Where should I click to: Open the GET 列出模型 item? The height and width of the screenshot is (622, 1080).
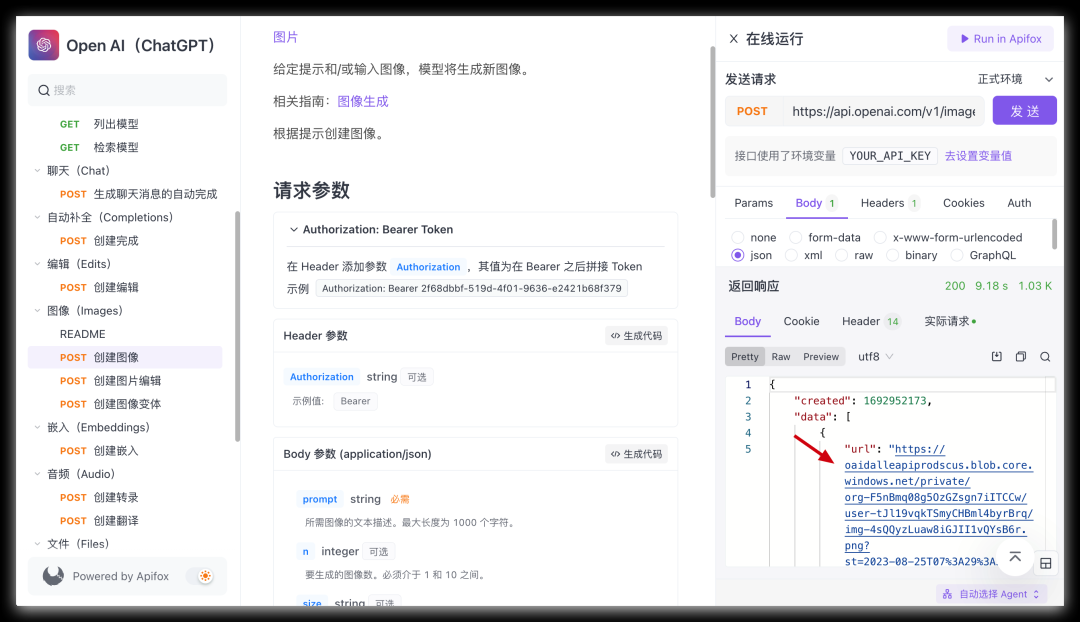point(125,124)
